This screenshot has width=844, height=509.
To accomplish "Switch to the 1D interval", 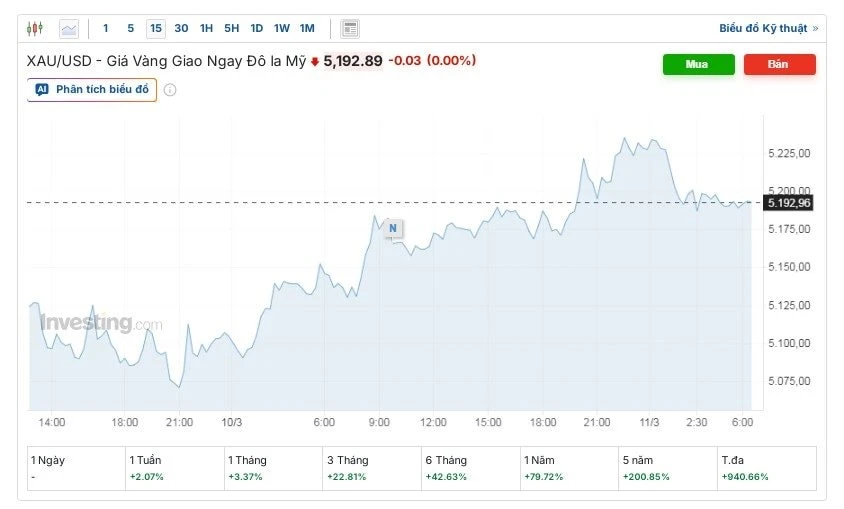I will pos(257,28).
